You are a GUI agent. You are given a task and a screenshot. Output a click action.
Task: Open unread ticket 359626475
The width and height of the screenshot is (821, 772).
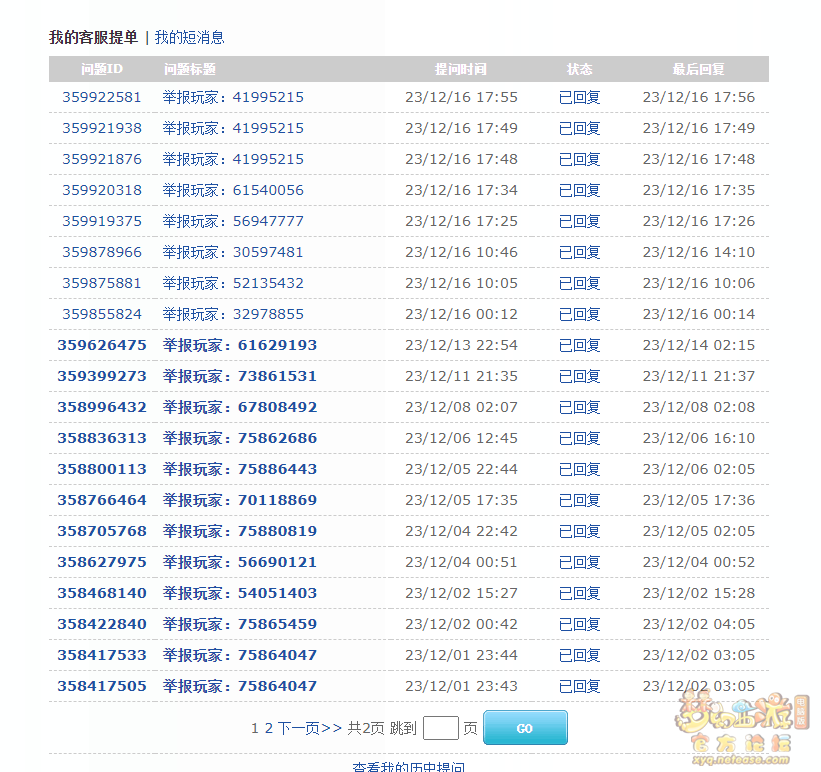[x=102, y=345]
